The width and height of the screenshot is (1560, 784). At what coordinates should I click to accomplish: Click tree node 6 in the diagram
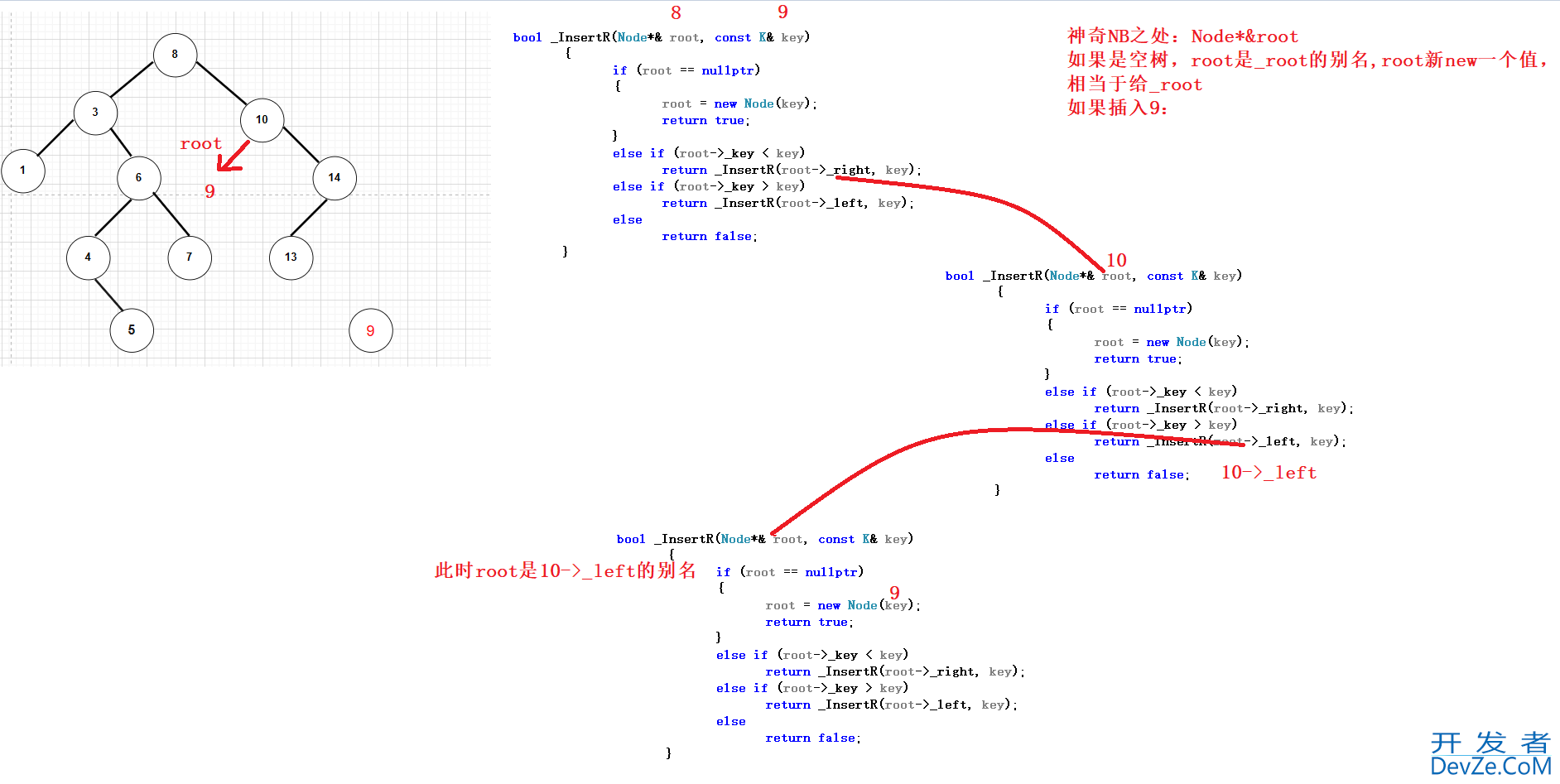click(138, 178)
